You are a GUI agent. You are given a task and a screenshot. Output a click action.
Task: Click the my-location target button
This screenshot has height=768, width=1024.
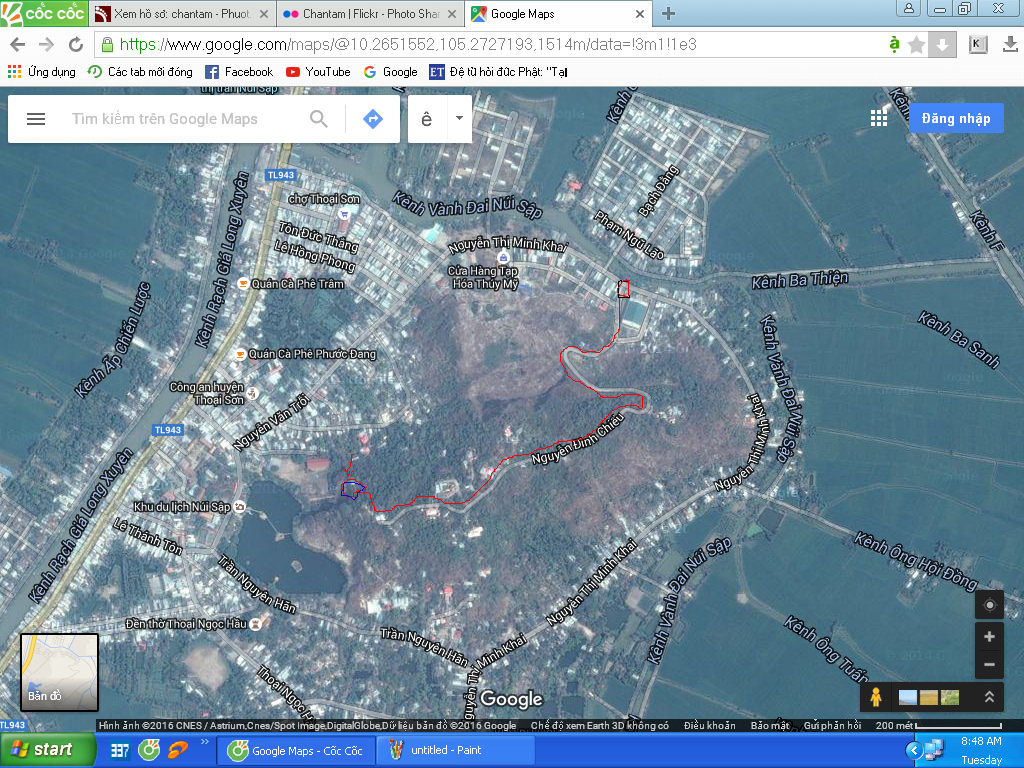(989, 605)
